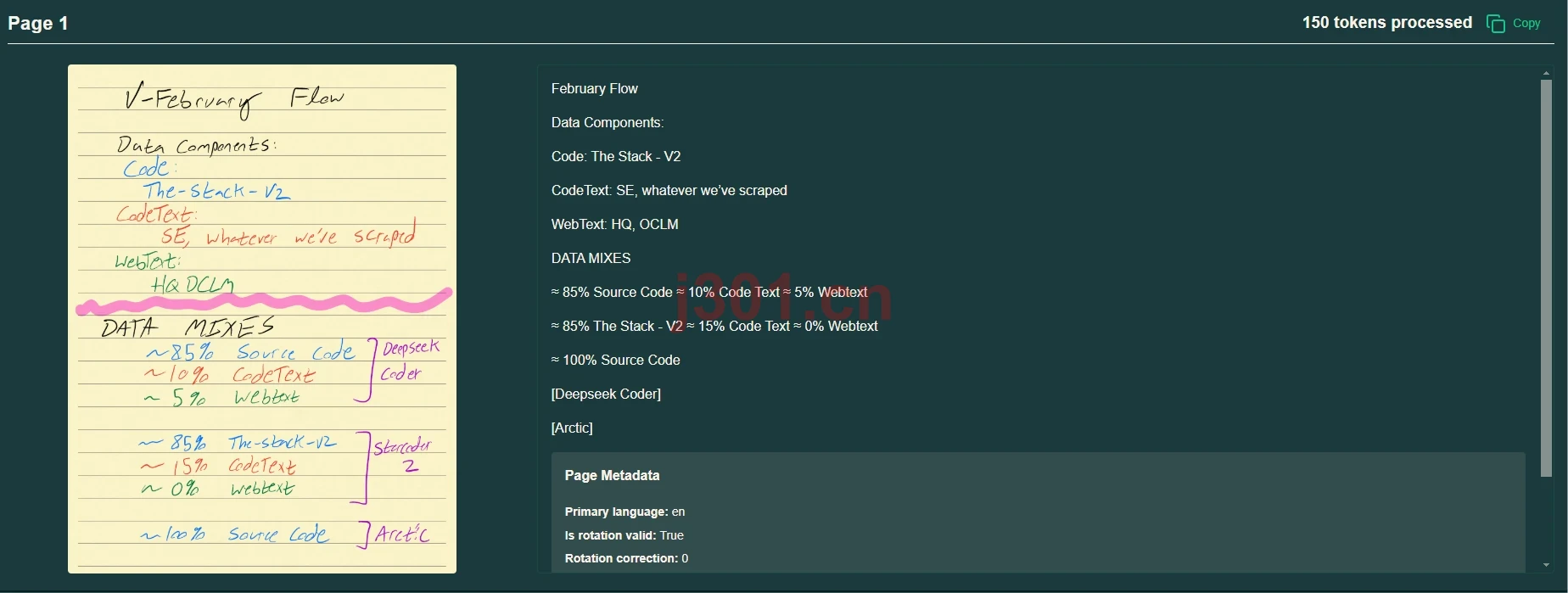Click the February Flow text line
This screenshot has height=593, width=1568.
[595, 89]
